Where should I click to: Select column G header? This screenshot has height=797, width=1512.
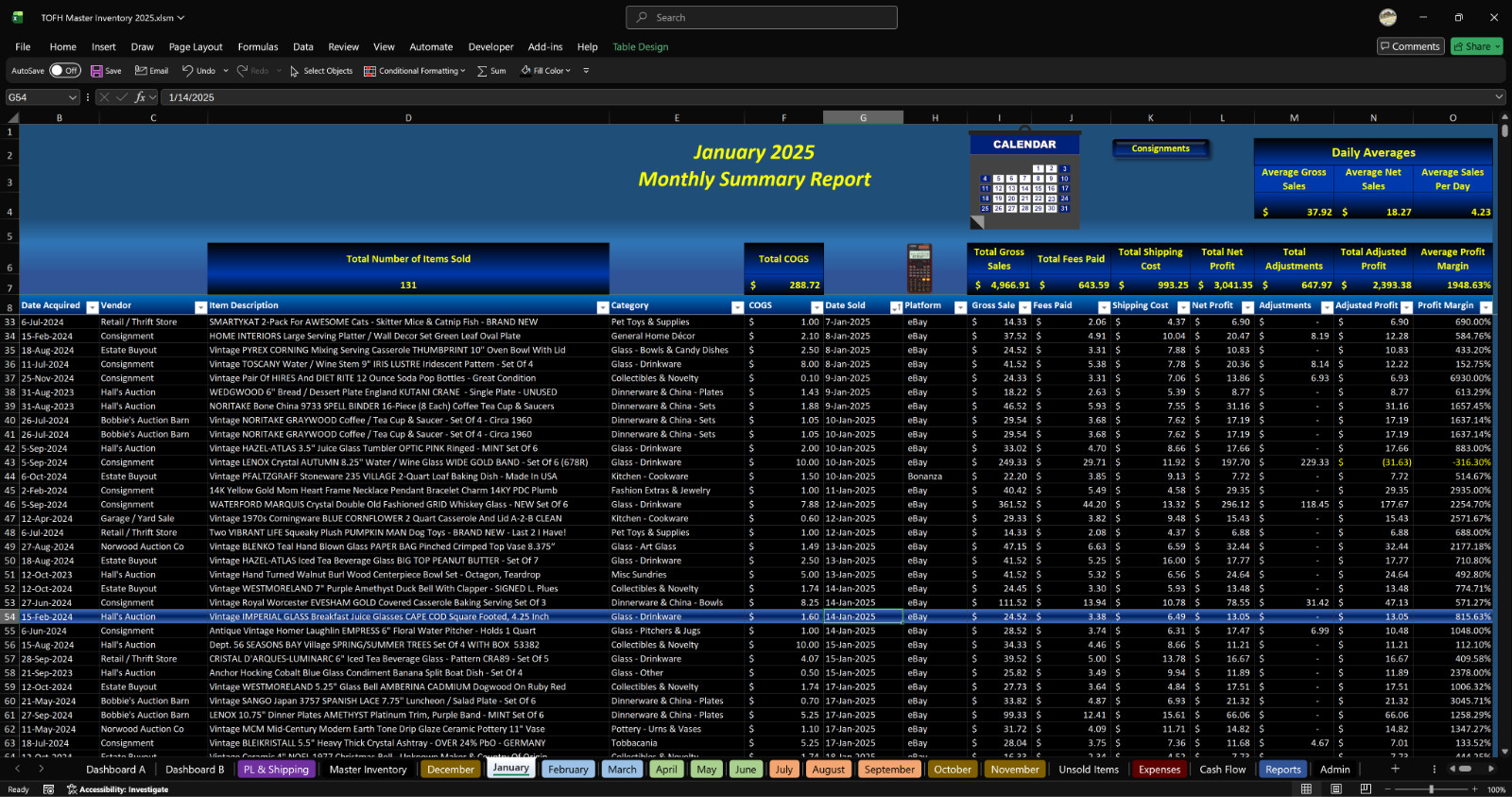(x=863, y=118)
